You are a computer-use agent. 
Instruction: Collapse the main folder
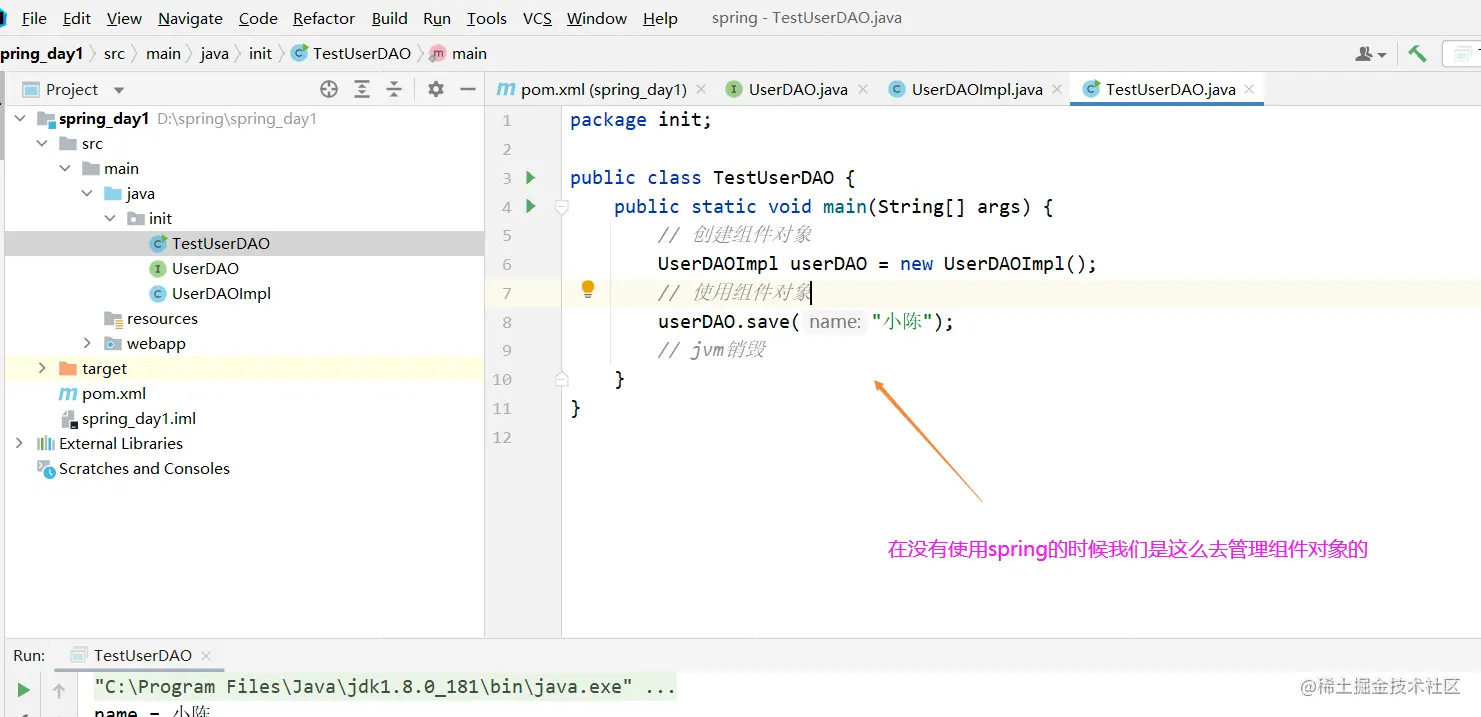point(65,168)
